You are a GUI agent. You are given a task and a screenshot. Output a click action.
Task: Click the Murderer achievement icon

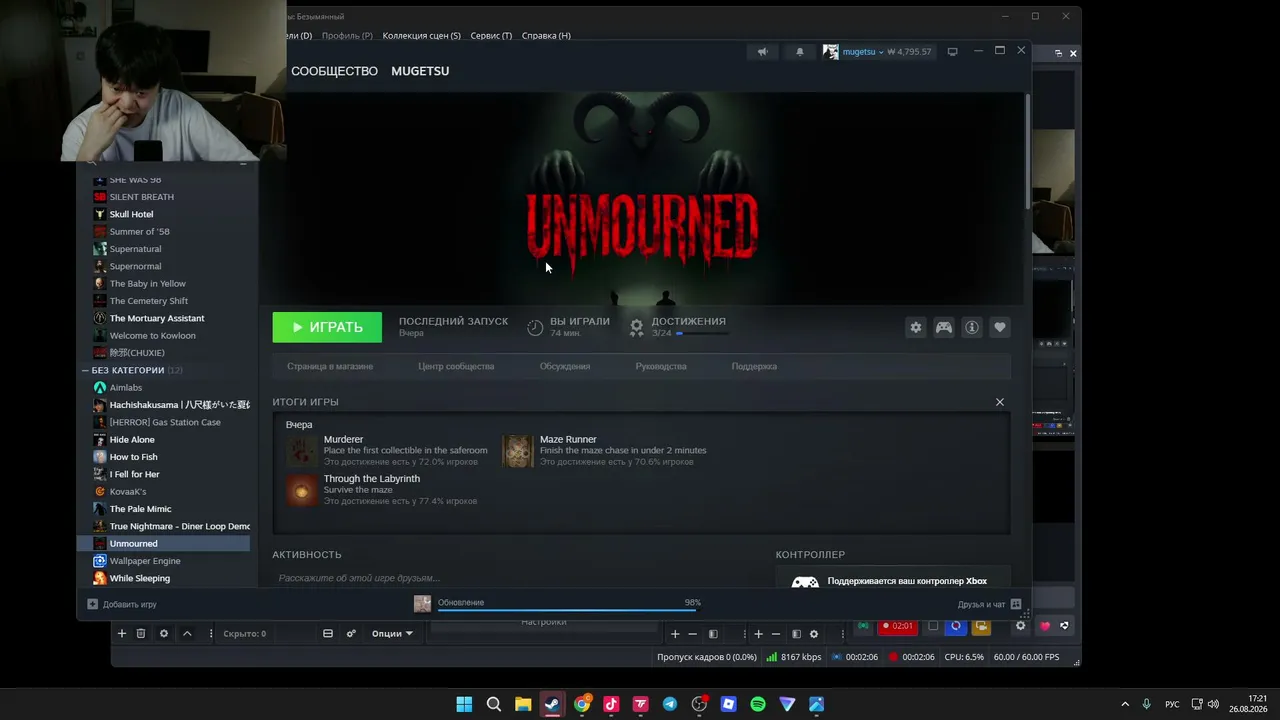tap(301, 451)
